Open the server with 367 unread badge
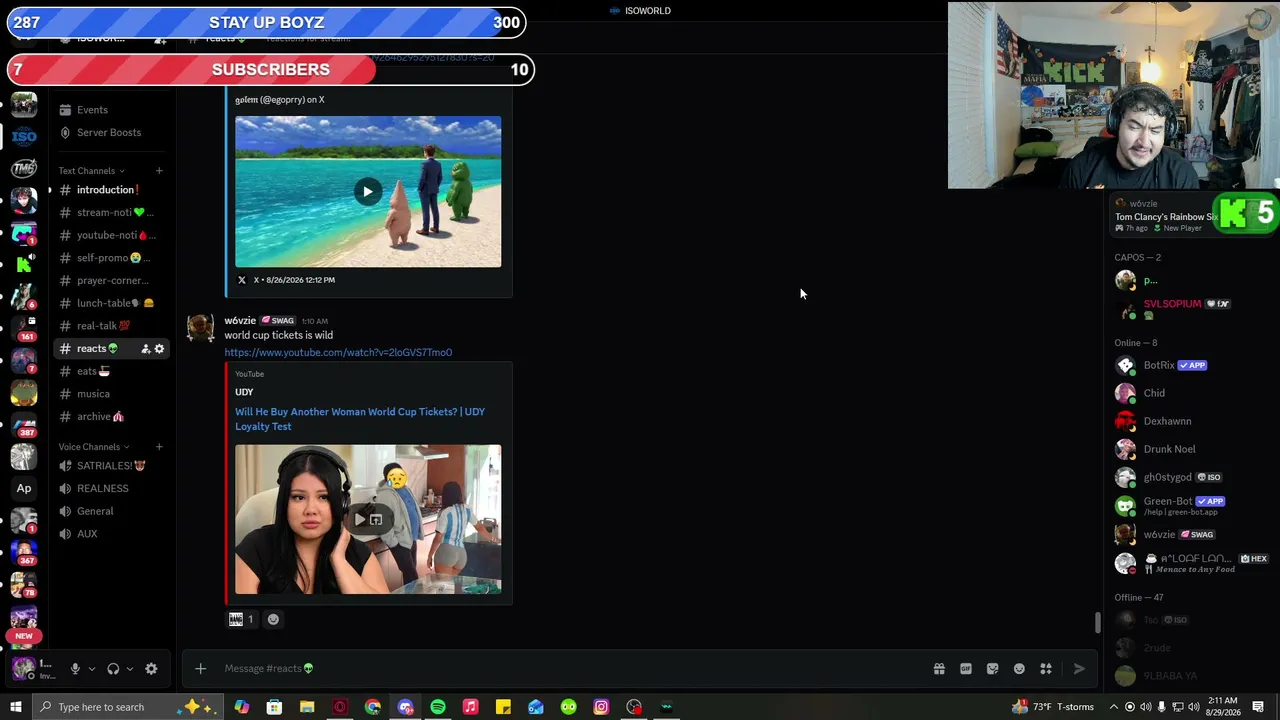This screenshot has height=720, width=1280. (x=24, y=552)
